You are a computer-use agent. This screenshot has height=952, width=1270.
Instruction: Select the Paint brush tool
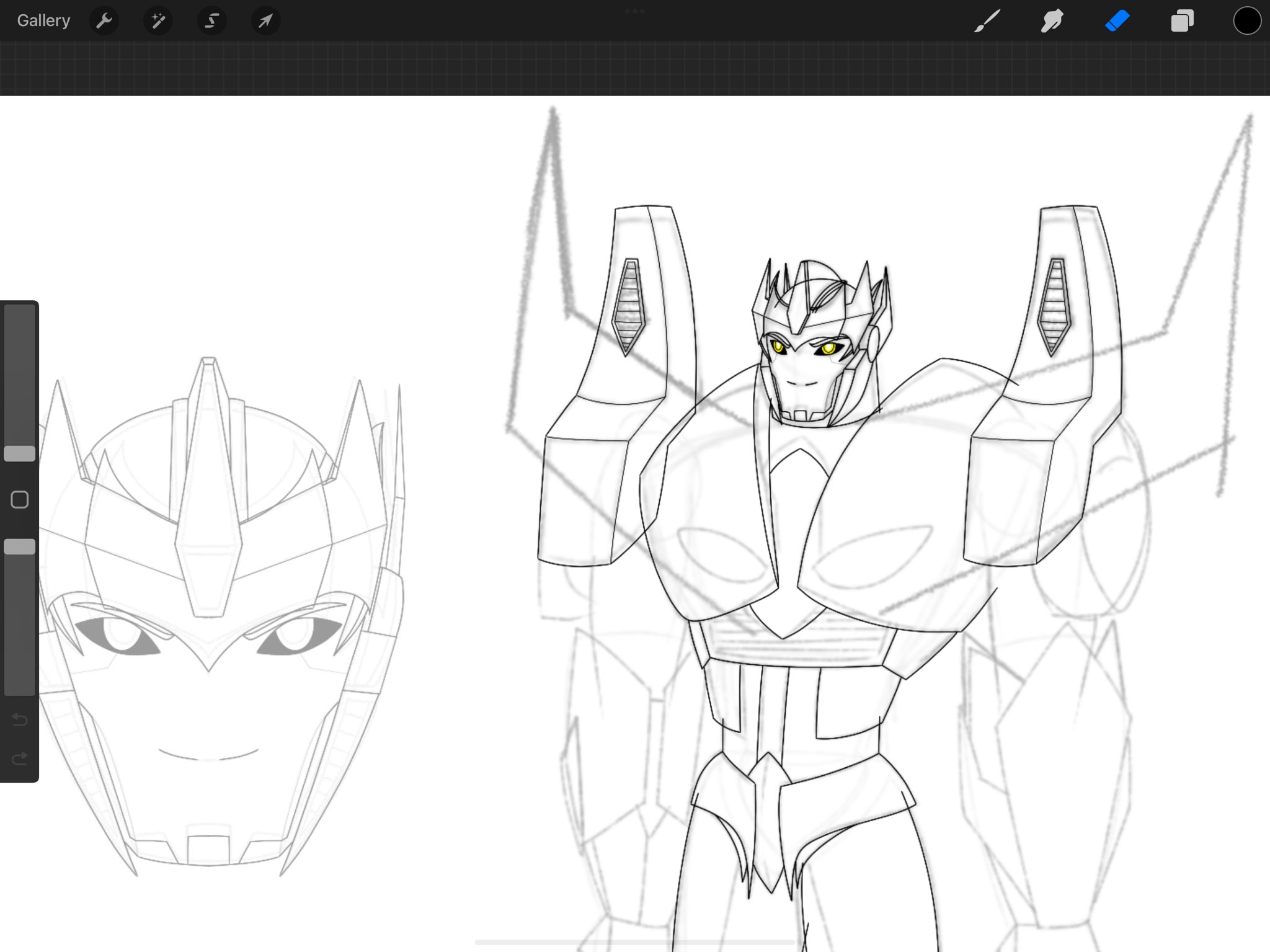[987, 21]
